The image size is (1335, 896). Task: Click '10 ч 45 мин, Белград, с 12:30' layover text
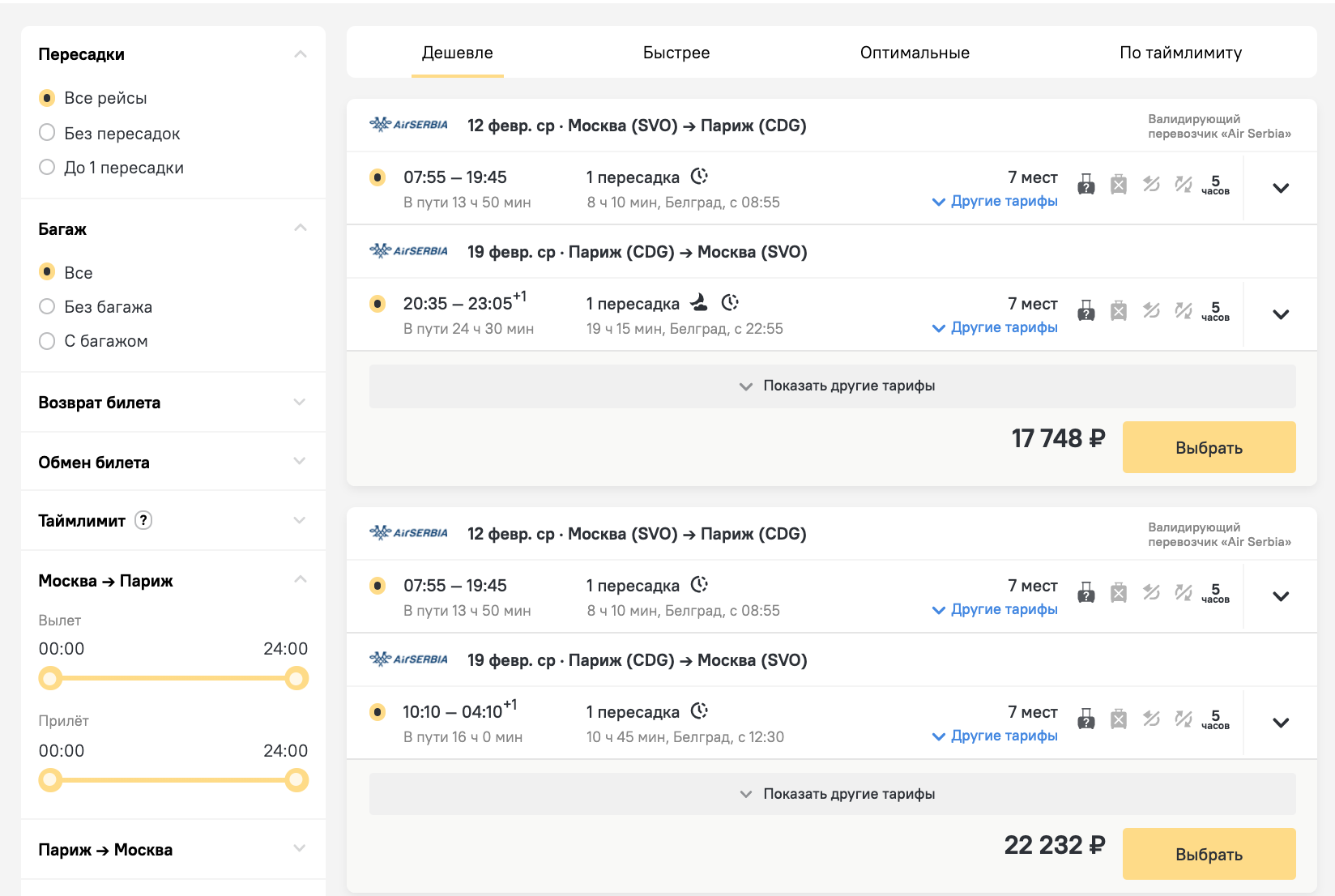click(685, 737)
